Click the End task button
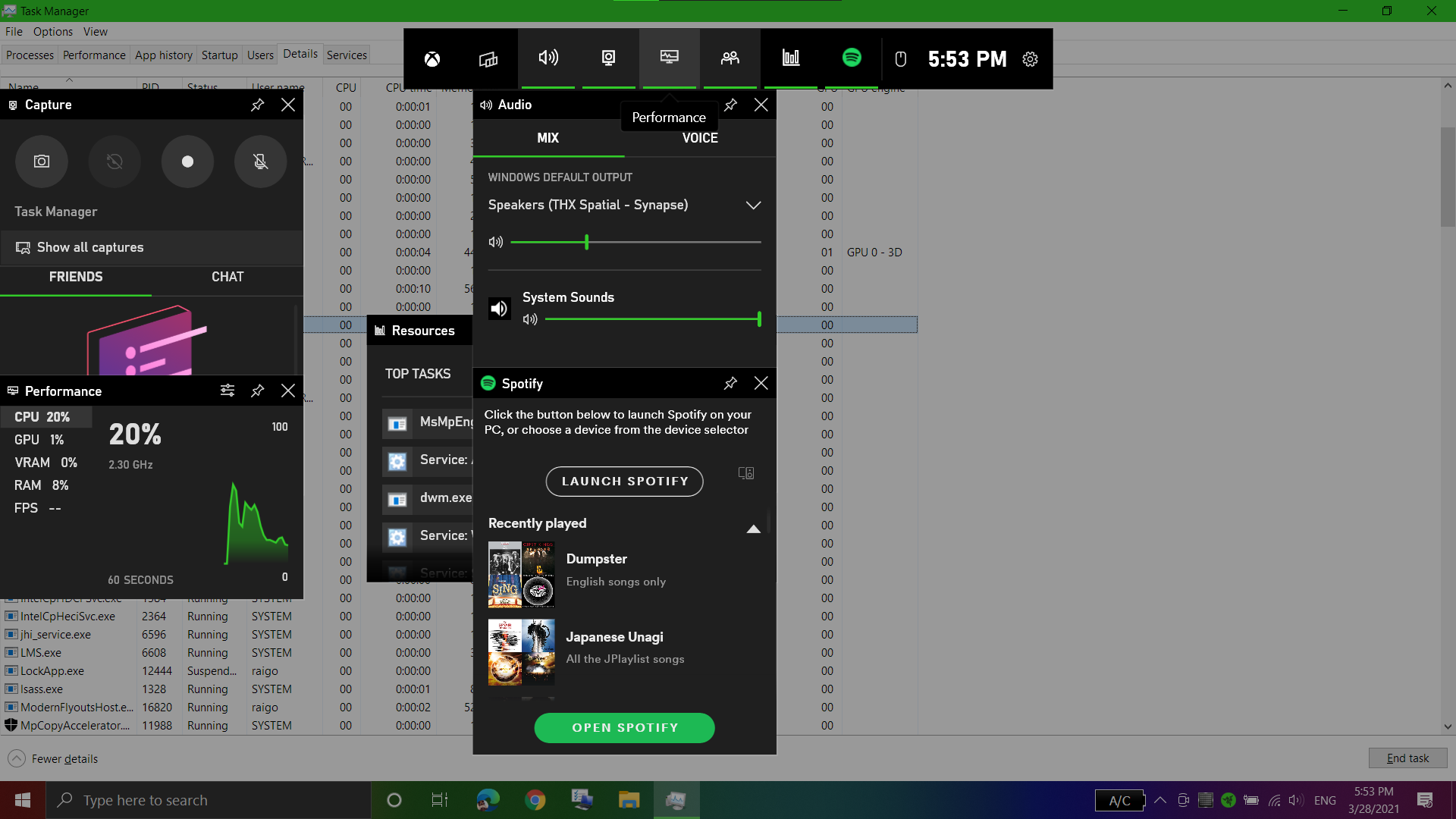1456x819 pixels. coord(1407,758)
